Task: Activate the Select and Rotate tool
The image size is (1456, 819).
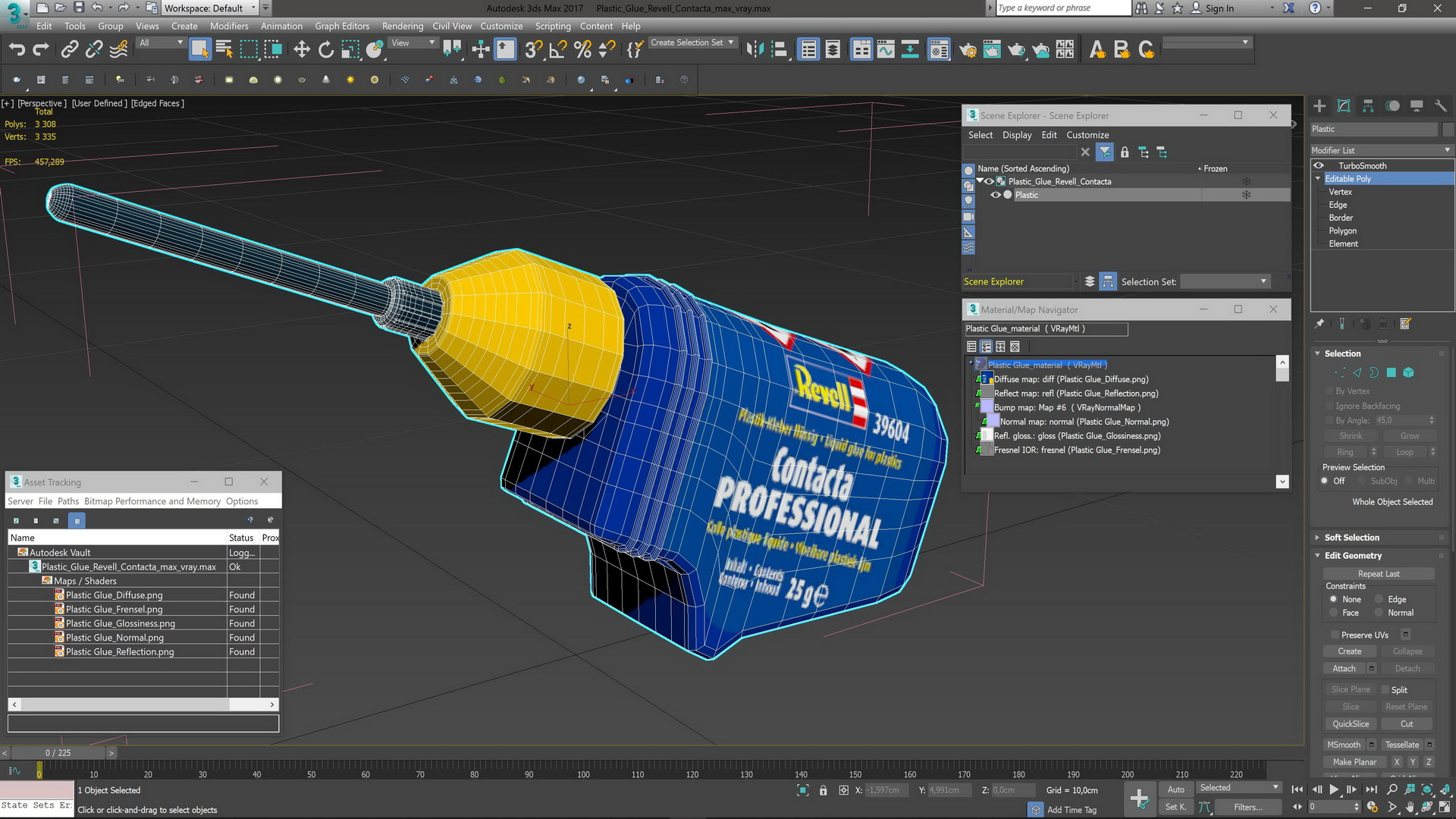Action: 326,50
